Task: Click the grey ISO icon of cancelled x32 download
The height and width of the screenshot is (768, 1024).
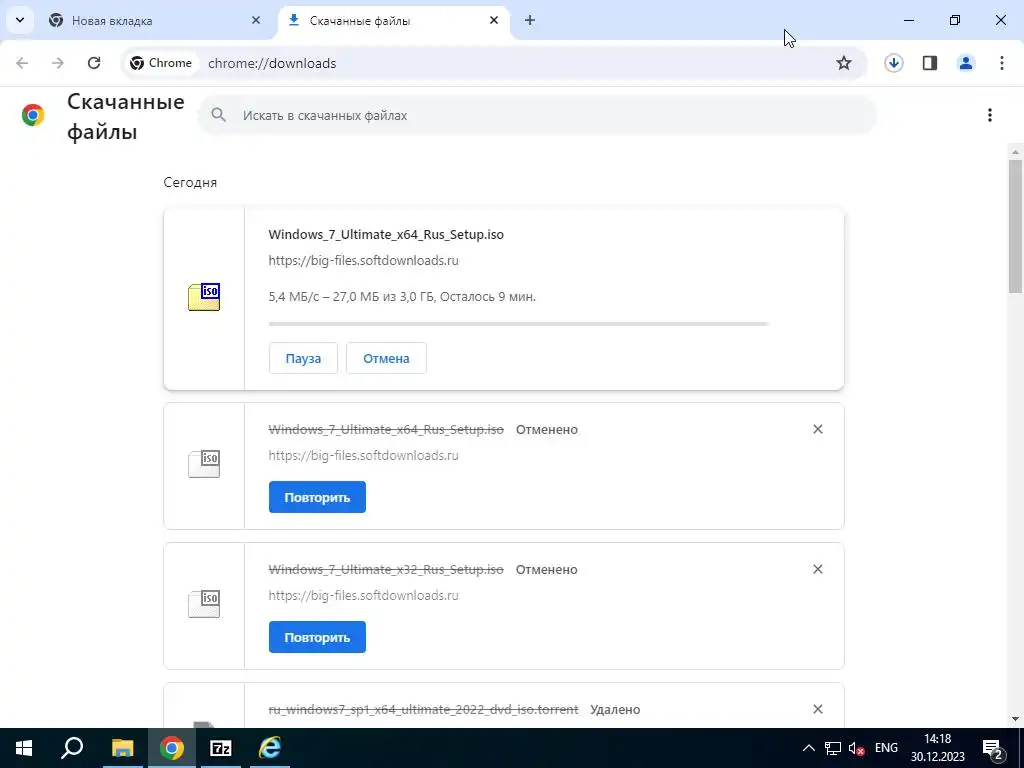Action: click(x=204, y=604)
